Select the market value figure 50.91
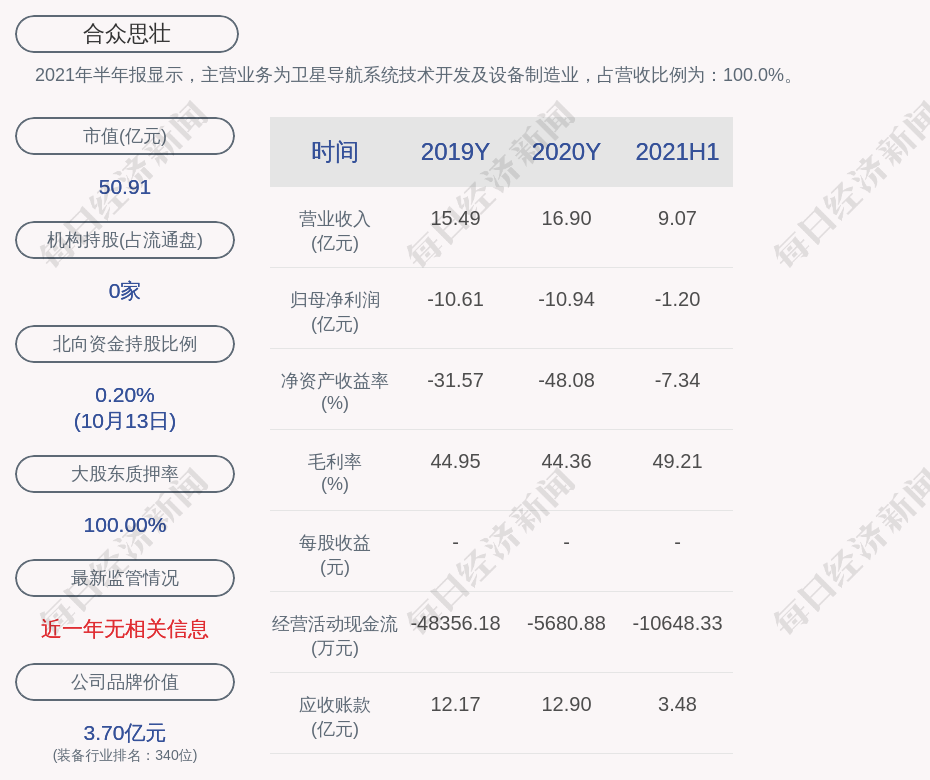Screen dimensions: 930x780 125,187
